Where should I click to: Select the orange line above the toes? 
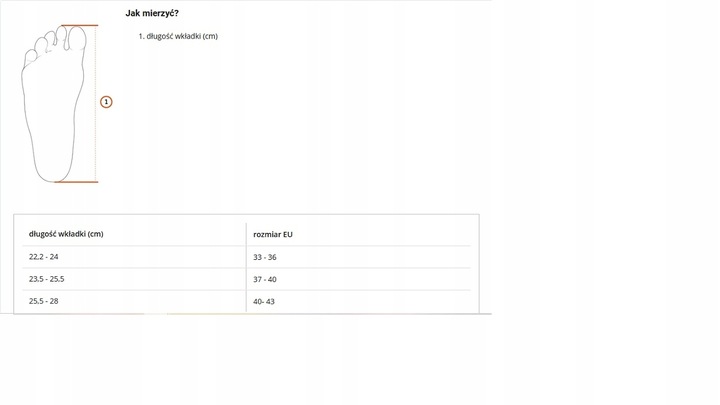tap(79, 26)
